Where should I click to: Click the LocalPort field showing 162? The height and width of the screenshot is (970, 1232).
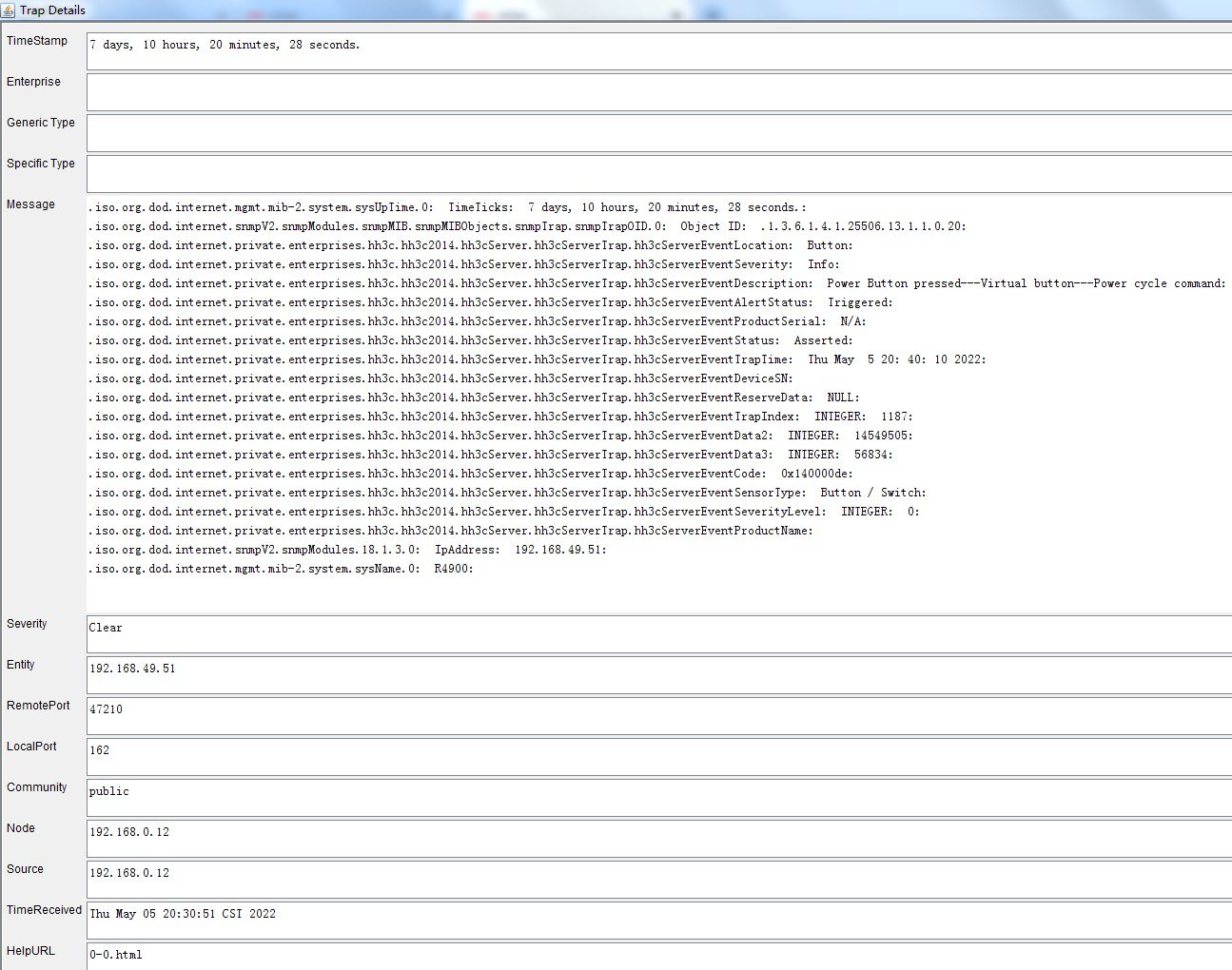(659, 757)
